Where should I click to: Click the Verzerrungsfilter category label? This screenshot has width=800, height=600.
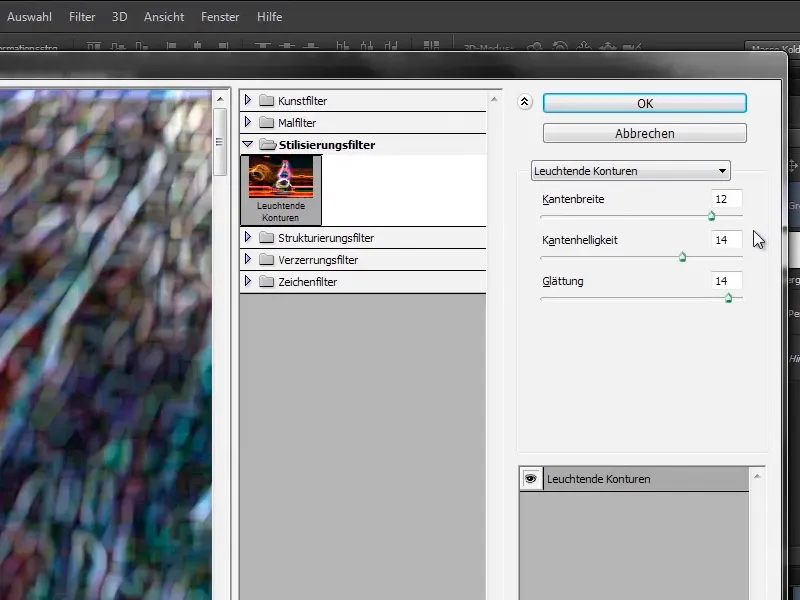point(318,260)
